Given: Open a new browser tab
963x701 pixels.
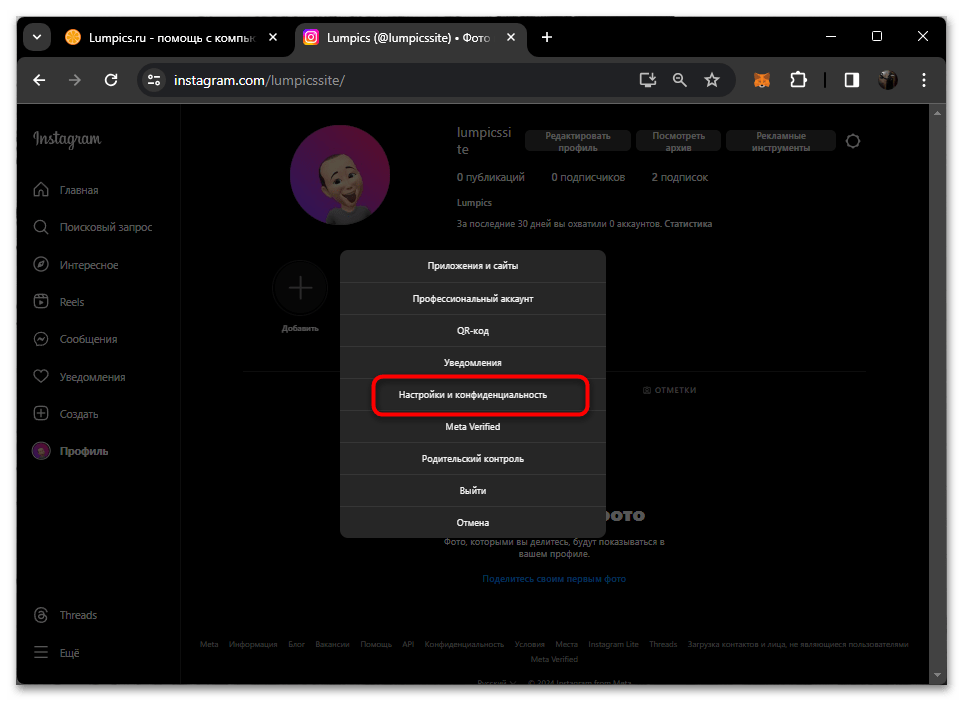Looking at the screenshot, I should (x=547, y=37).
